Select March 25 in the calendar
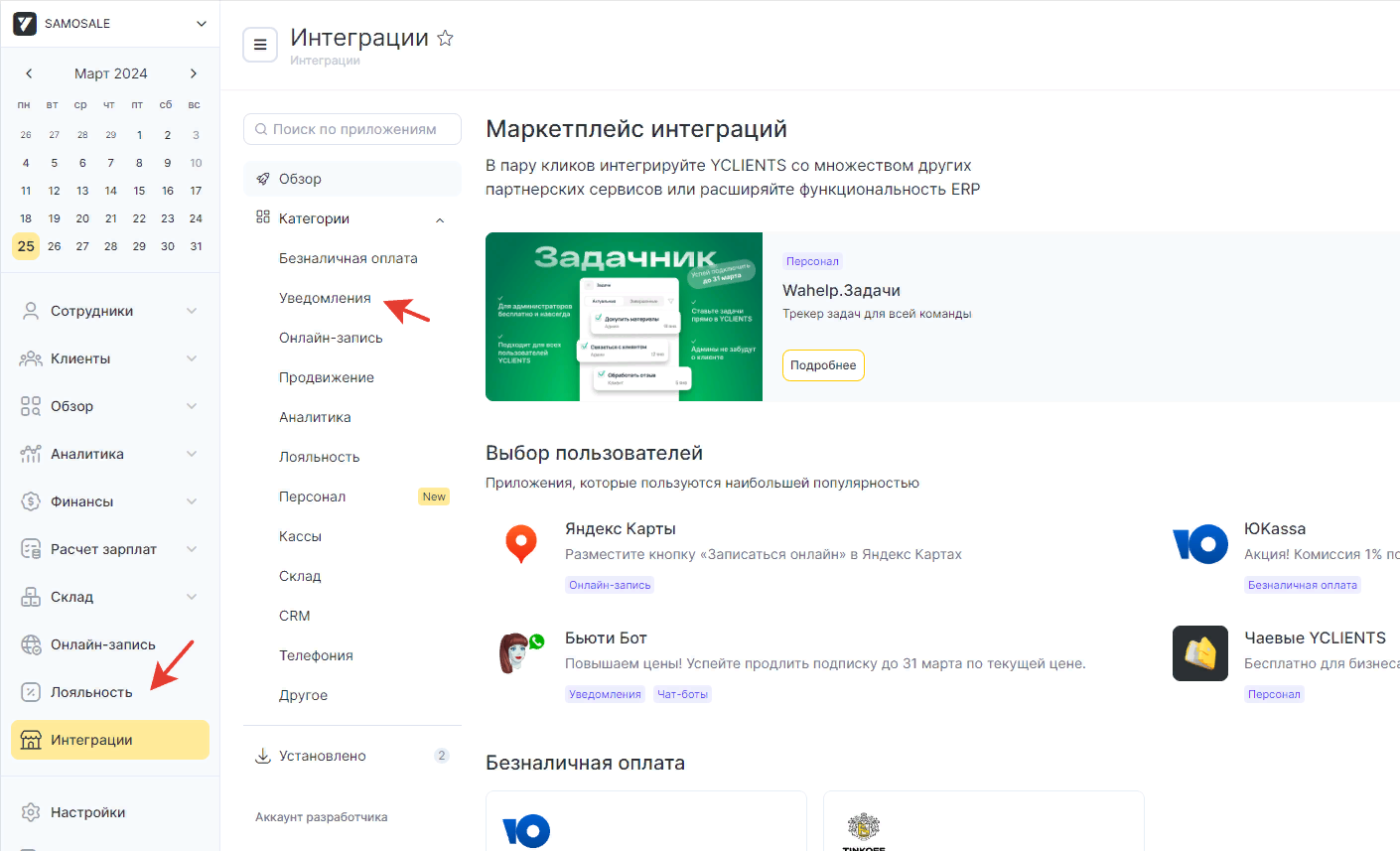The image size is (1400, 851). 26,246
